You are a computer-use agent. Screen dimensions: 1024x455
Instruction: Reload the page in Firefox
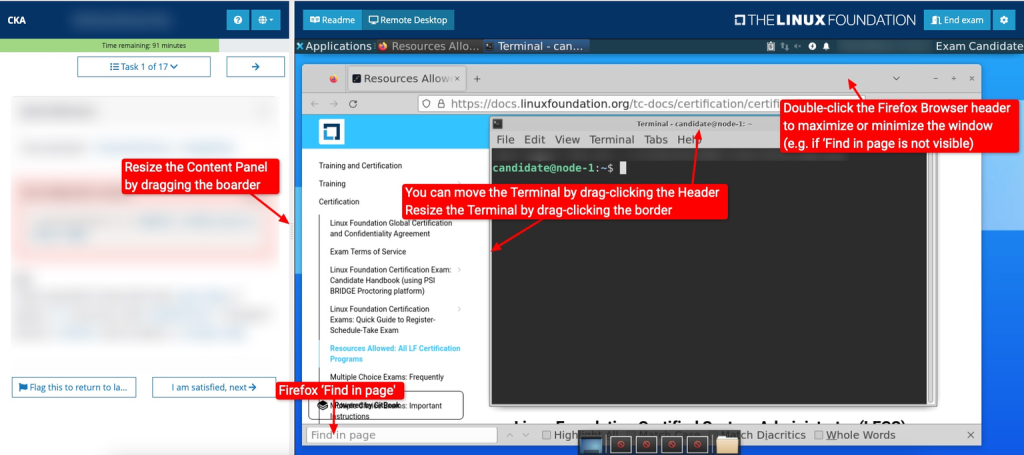pyautogui.click(x=353, y=103)
